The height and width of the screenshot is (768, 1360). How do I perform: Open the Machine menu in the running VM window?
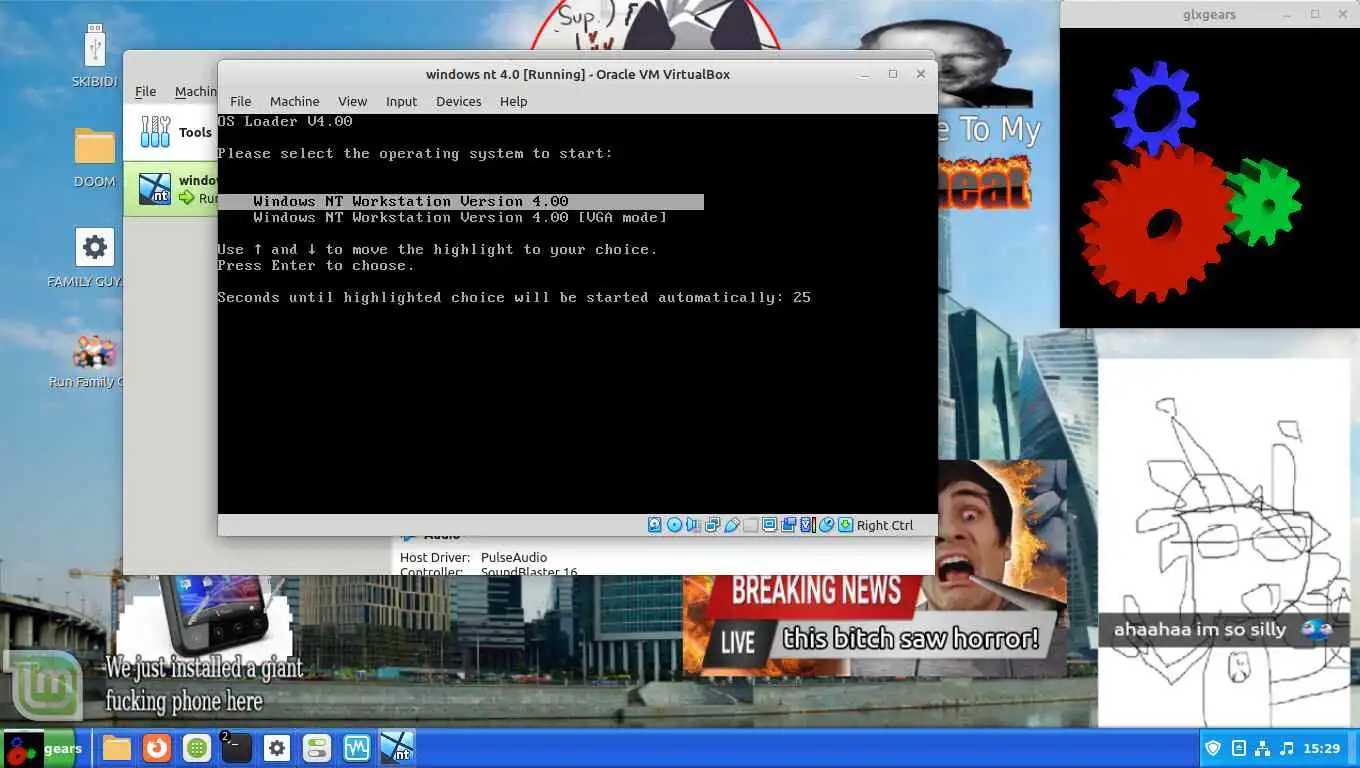click(294, 101)
